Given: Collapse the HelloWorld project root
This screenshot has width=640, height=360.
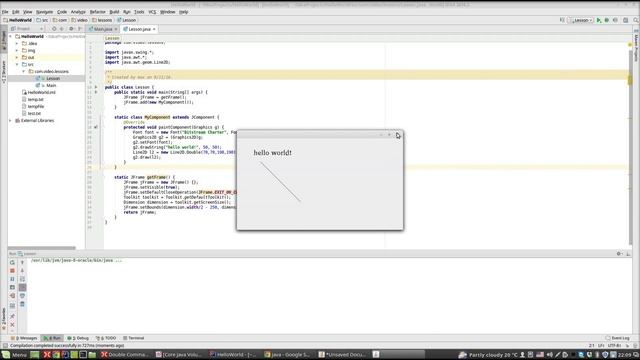Looking at the screenshot, I should click(11, 36).
